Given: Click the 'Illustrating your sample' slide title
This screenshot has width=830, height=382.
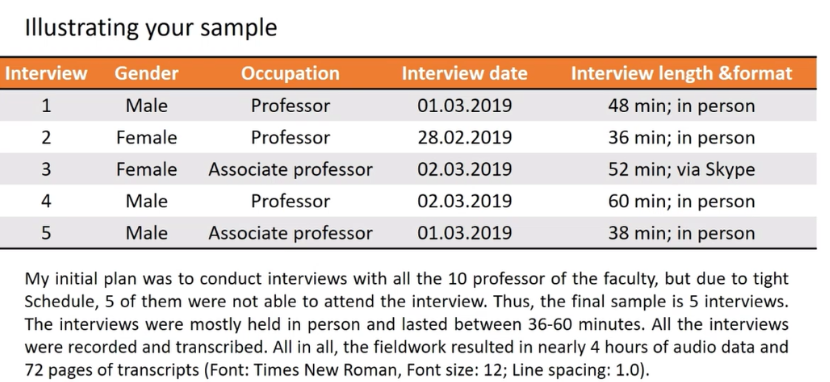Looking at the screenshot, I should coord(151,28).
